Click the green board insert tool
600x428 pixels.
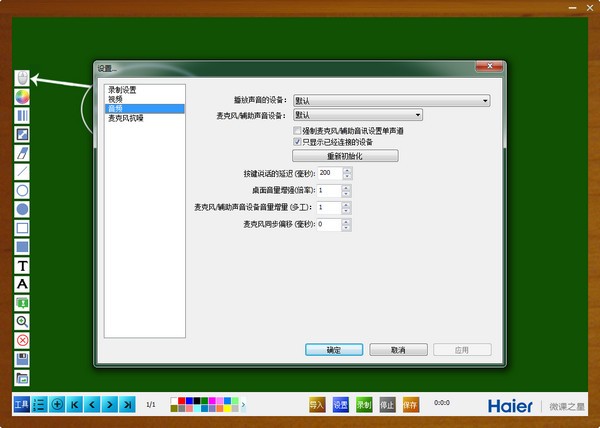tap(22, 303)
